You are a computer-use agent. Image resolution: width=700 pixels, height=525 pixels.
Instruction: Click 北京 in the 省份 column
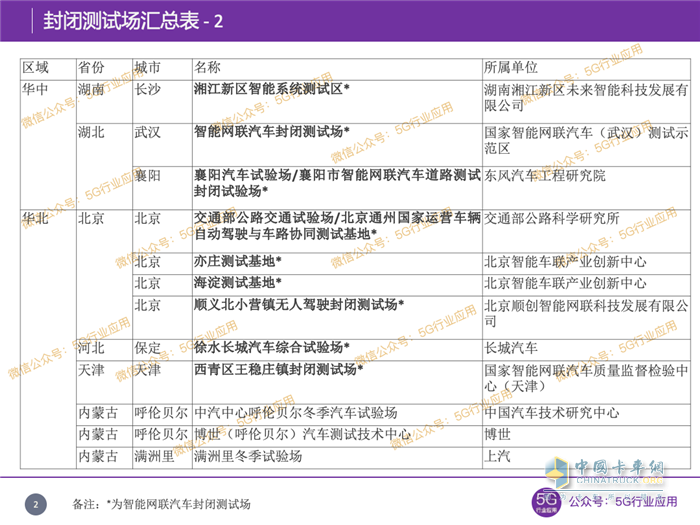[104, 274]
